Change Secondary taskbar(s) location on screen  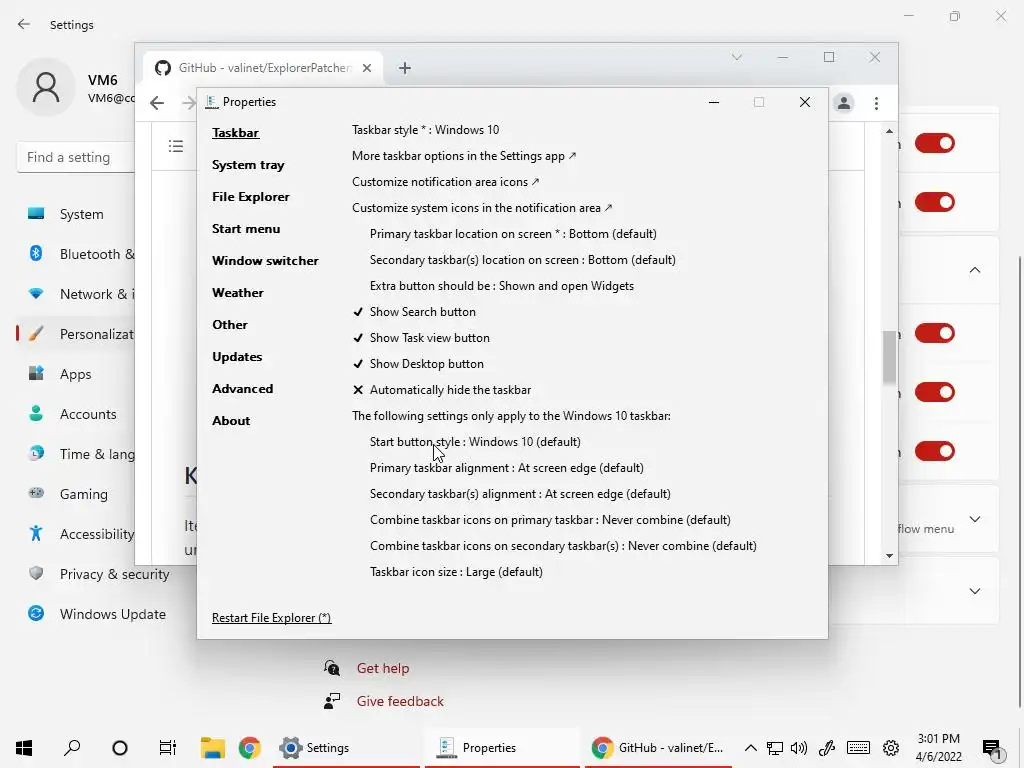click(522, 260)
